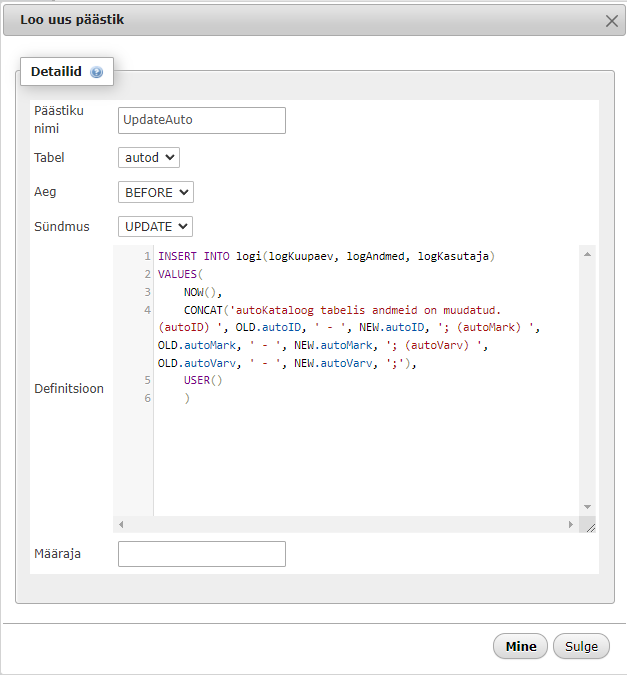Click the closing parenthesis on line 6
Viewport: 627px width, 675px height.
point(187,398)
